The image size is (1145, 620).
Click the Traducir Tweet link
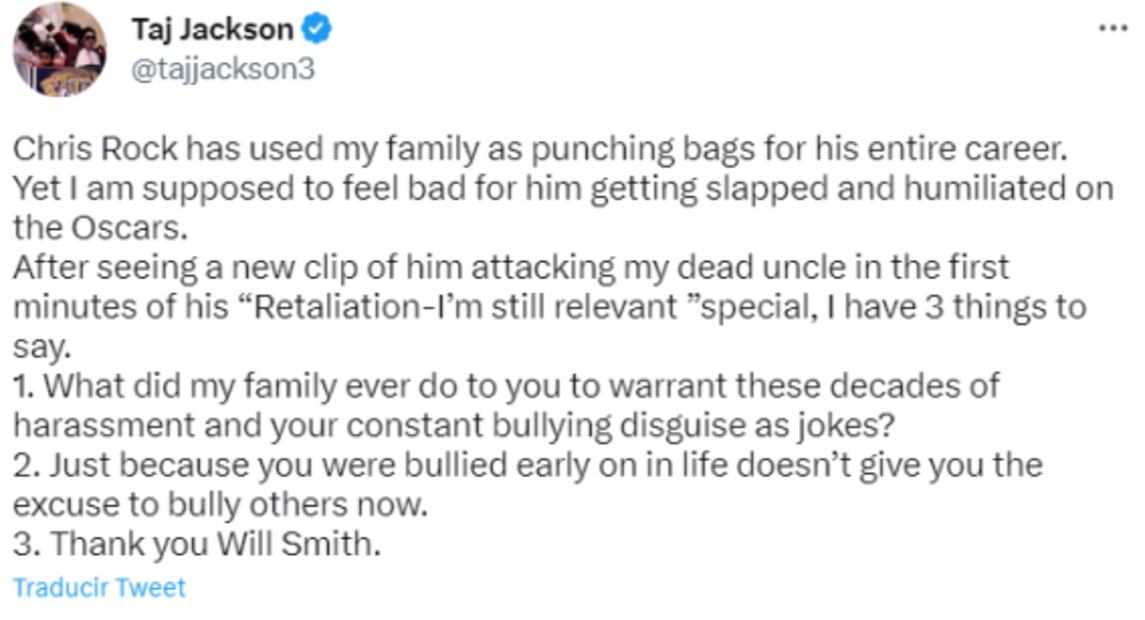pos(99,586)
